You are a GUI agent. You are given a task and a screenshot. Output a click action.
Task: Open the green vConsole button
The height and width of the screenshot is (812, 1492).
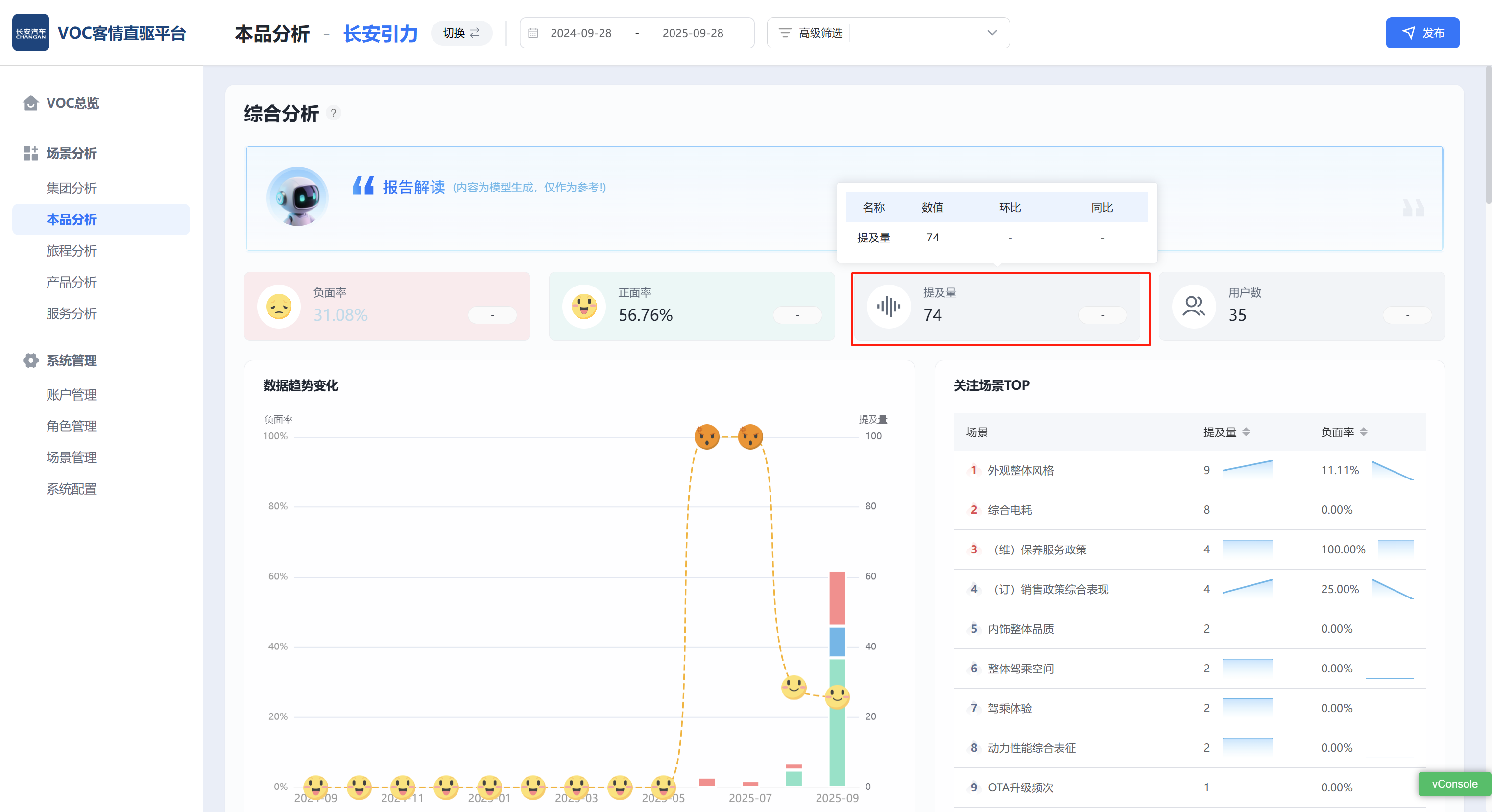[1454, 784]
